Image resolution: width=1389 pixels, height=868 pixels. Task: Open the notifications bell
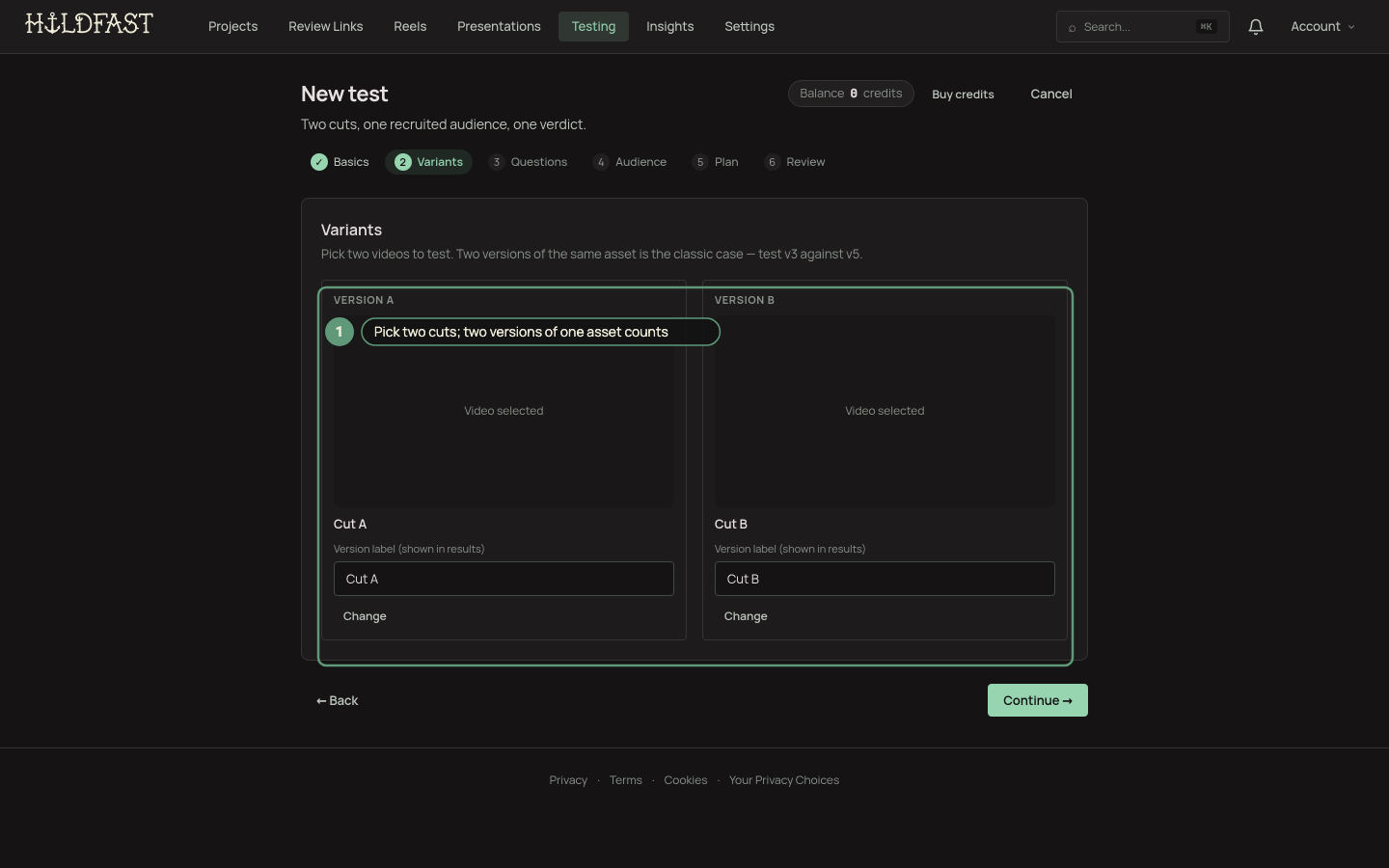(1255, 27)
